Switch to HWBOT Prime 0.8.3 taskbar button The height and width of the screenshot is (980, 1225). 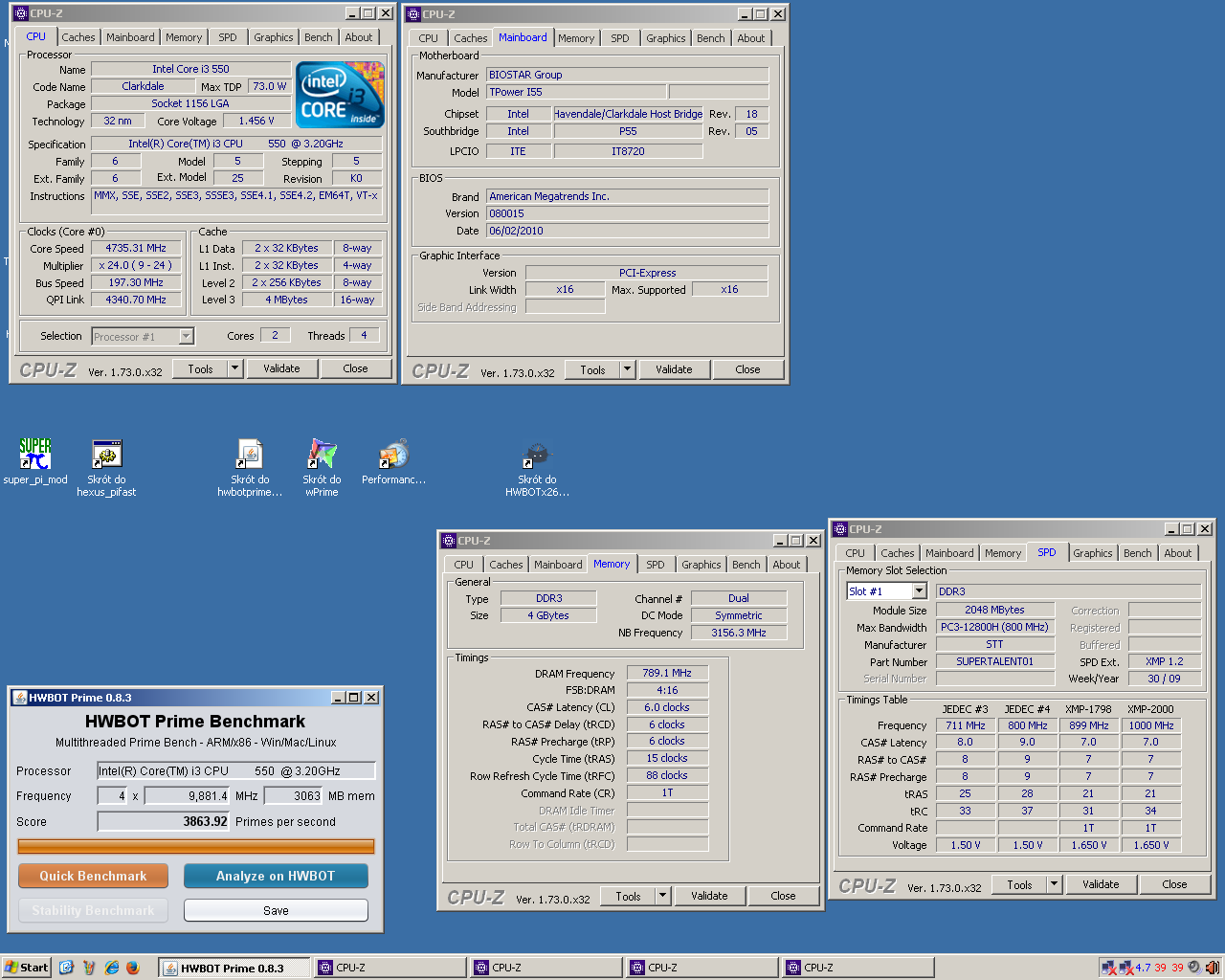[234, 968]
